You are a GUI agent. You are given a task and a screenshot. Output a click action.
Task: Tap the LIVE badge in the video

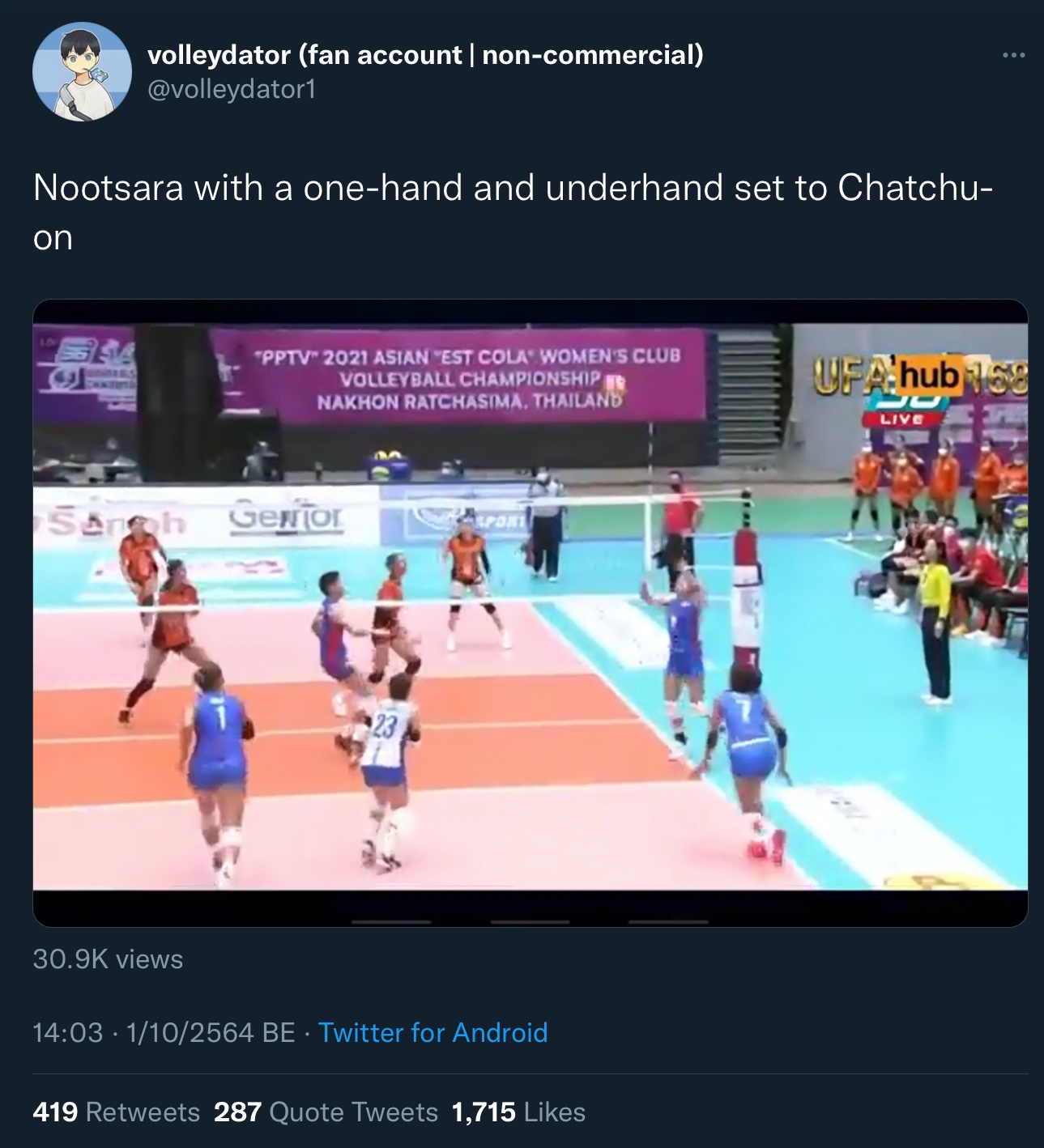[x=902, y=419]
